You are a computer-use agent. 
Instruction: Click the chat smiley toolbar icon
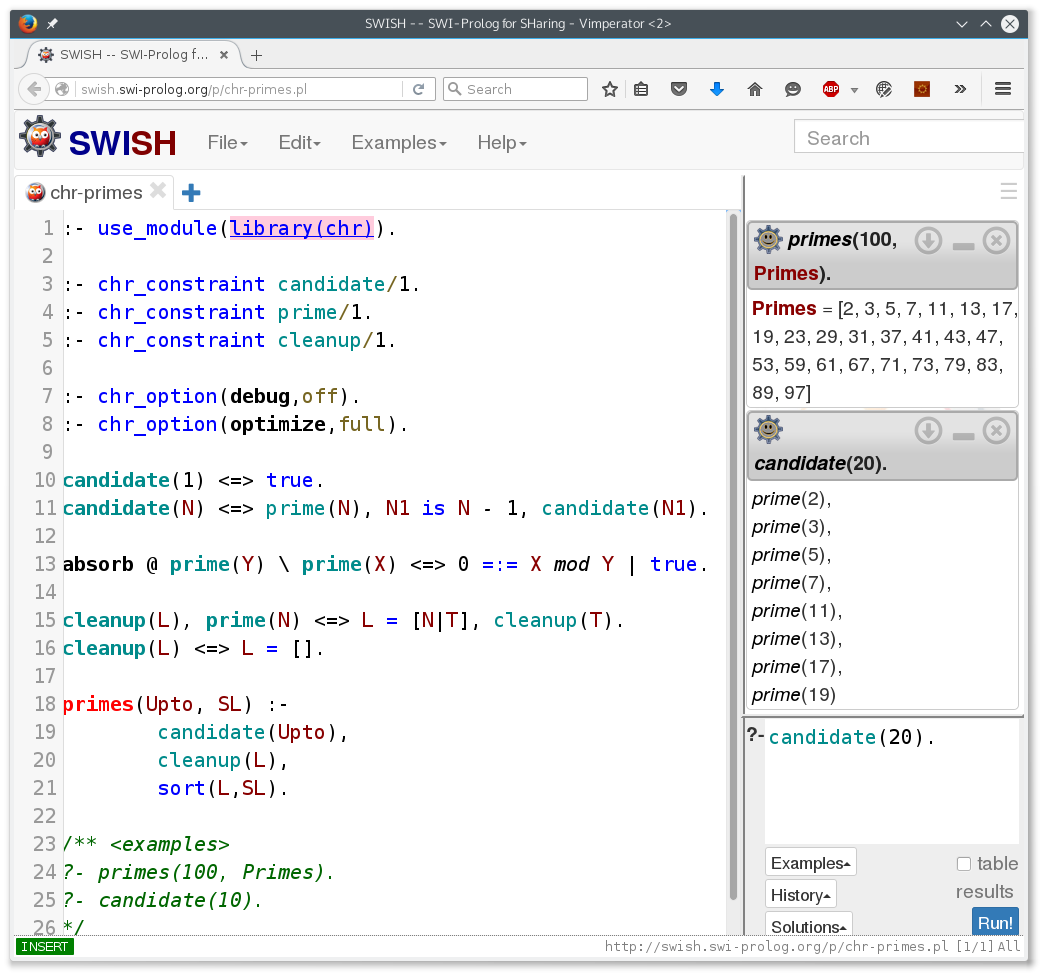point(792,89)
